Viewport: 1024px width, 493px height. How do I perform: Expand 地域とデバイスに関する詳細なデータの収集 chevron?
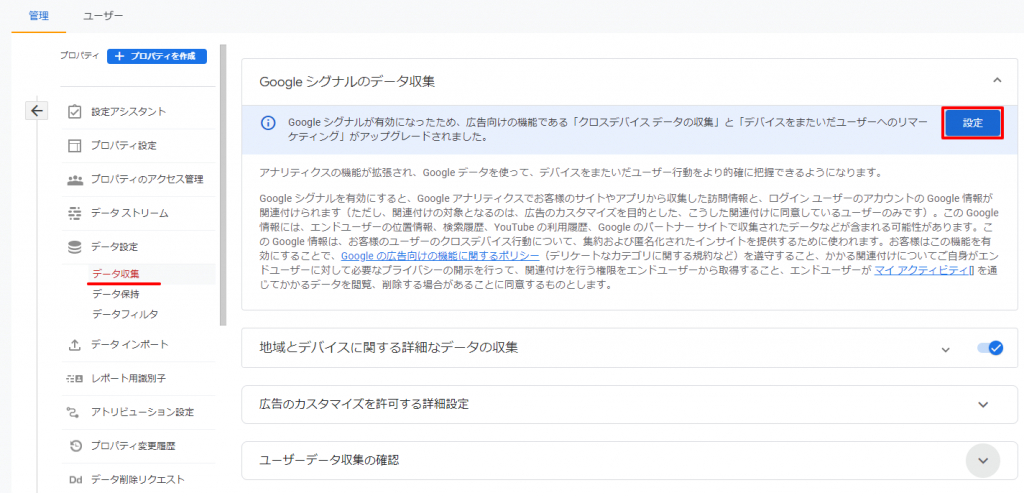pyautogui.click(x=946, y=349)
